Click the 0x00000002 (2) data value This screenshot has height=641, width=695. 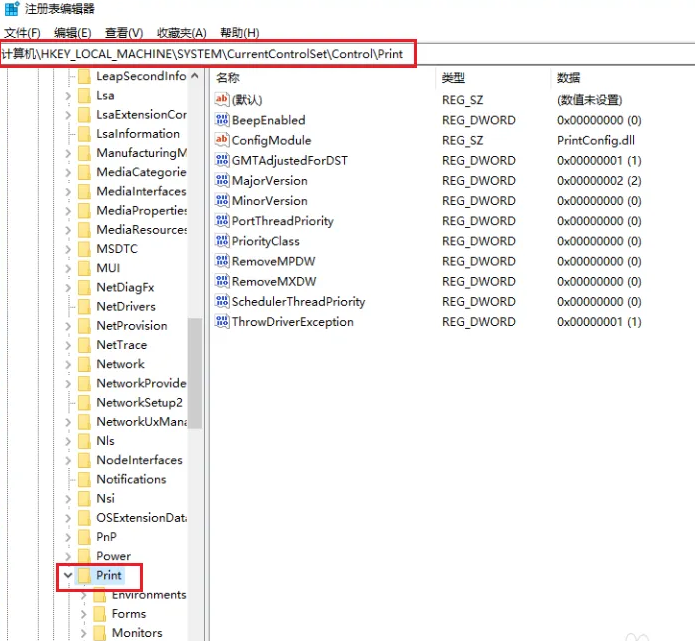coord(599,180)
